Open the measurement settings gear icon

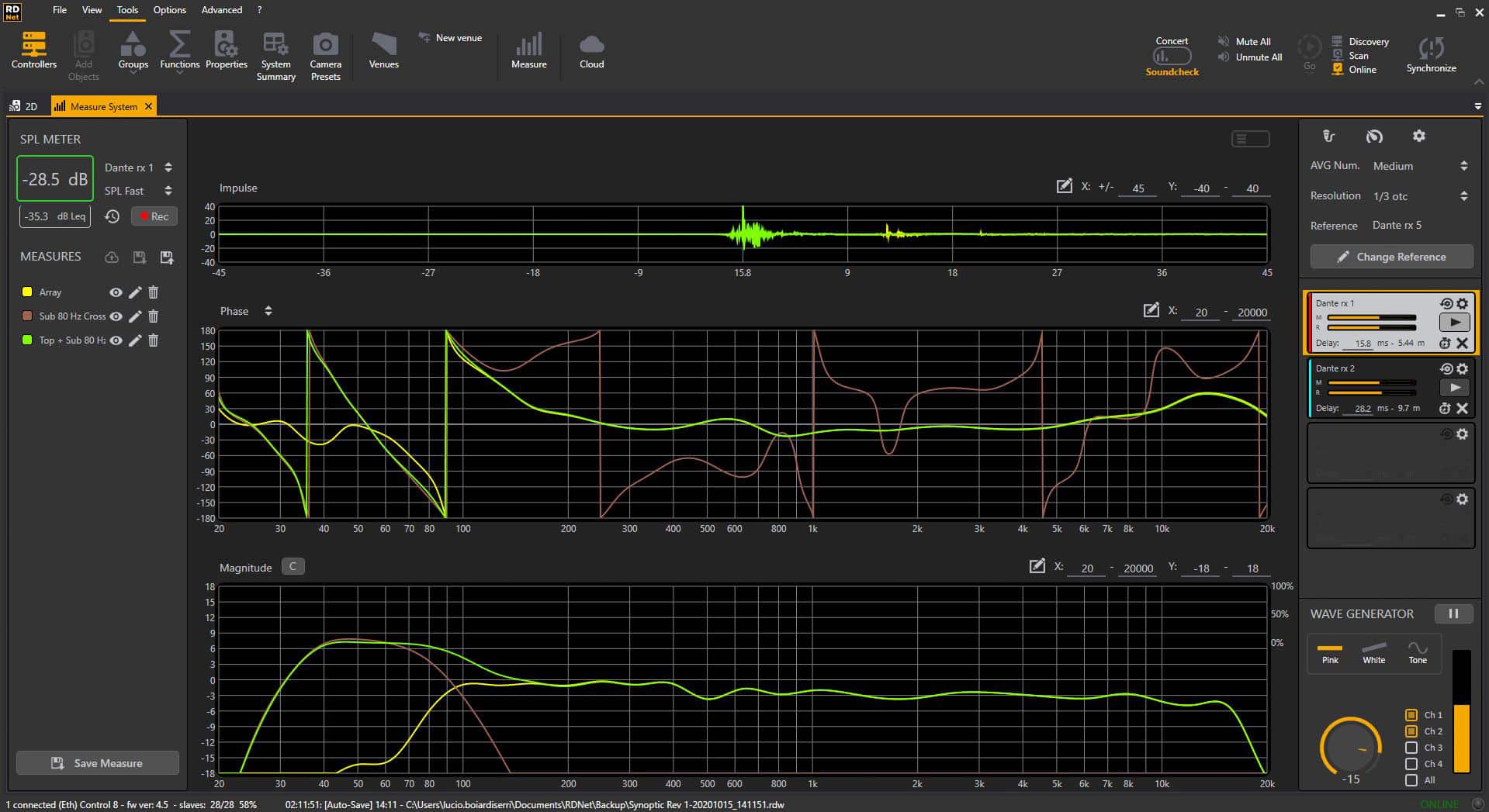coord(1418,136)
